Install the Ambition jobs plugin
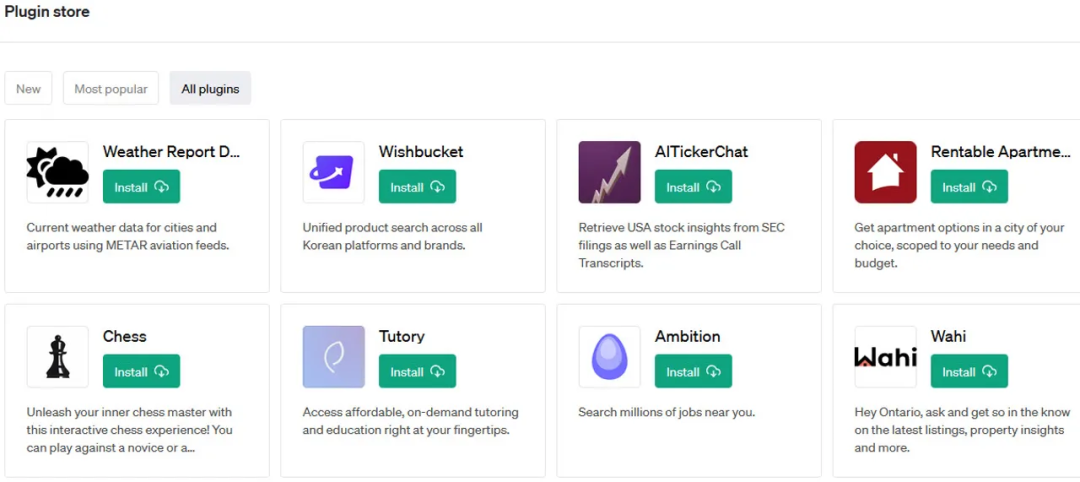 tap(693, 372)
